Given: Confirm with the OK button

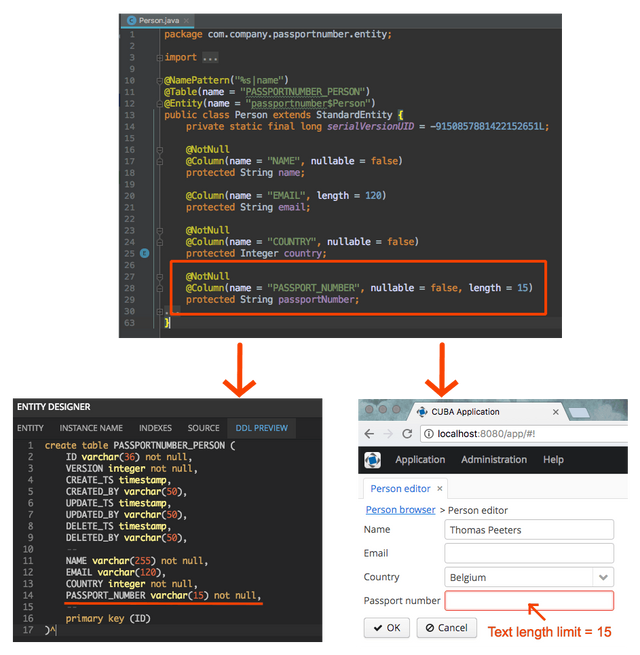Looking at the screenshot, I should (x=387, y=628).
